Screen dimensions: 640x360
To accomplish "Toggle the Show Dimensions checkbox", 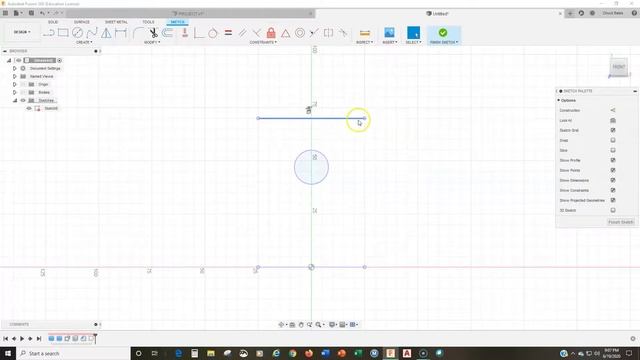I will [613, 180].
